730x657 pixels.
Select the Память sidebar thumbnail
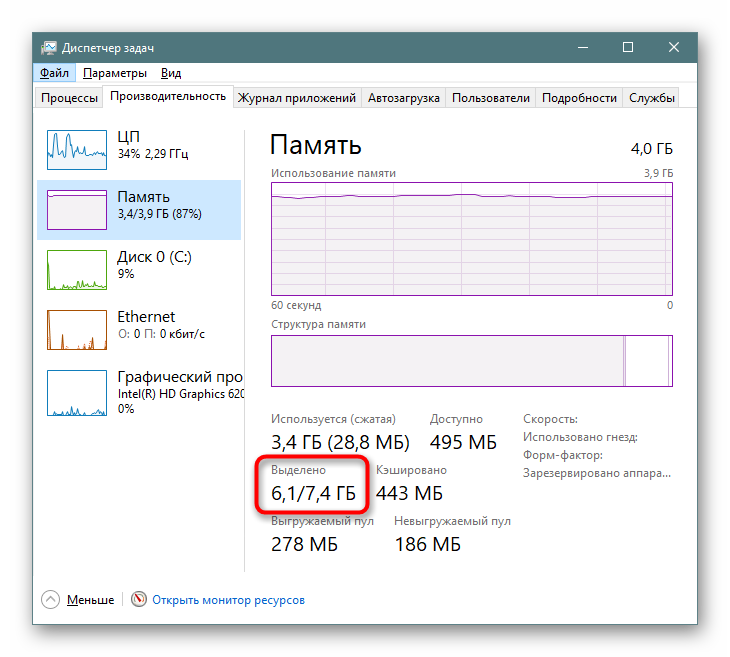click(x=77, y=210)
